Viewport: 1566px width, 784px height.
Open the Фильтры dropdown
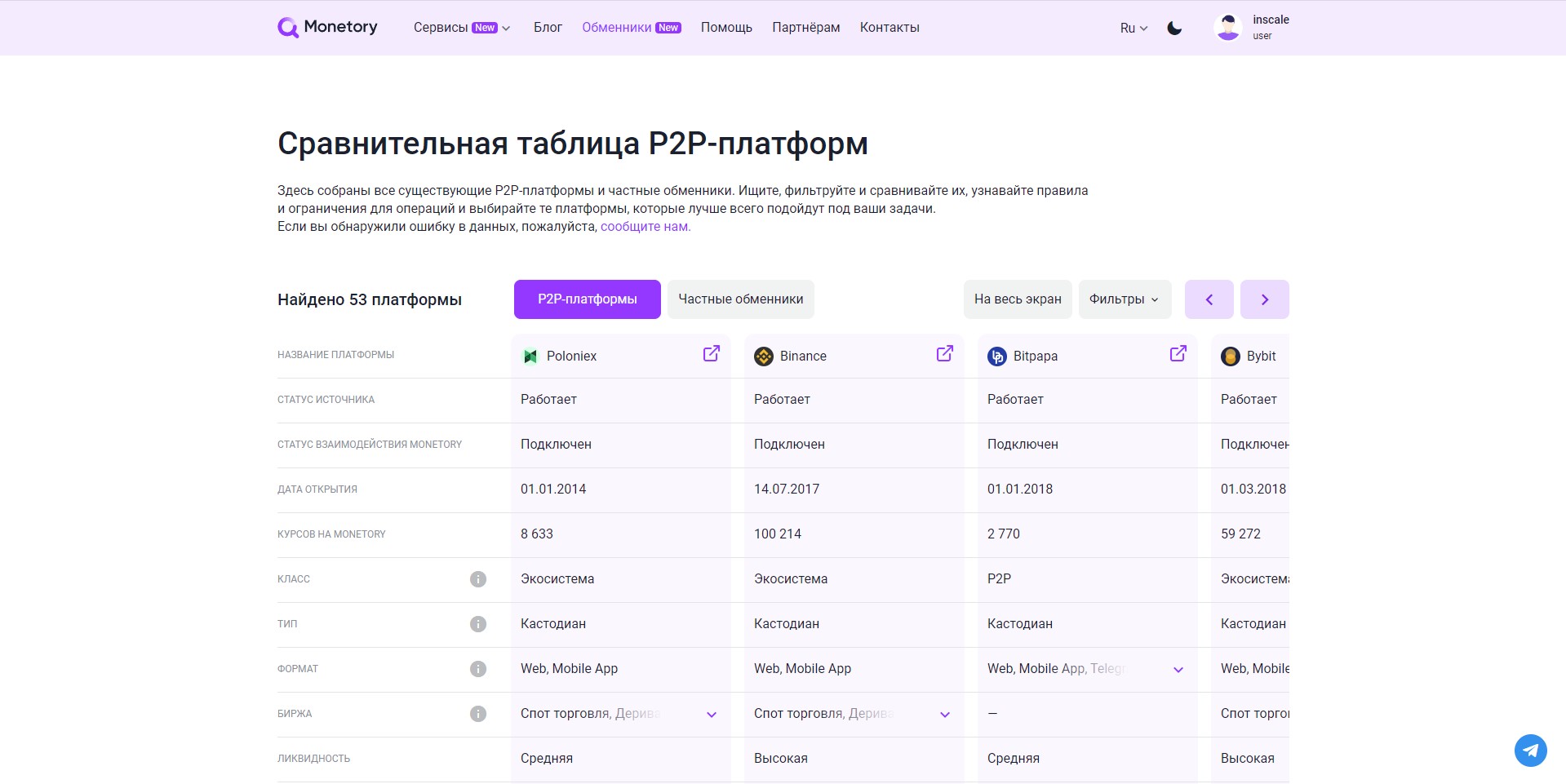1125,299
